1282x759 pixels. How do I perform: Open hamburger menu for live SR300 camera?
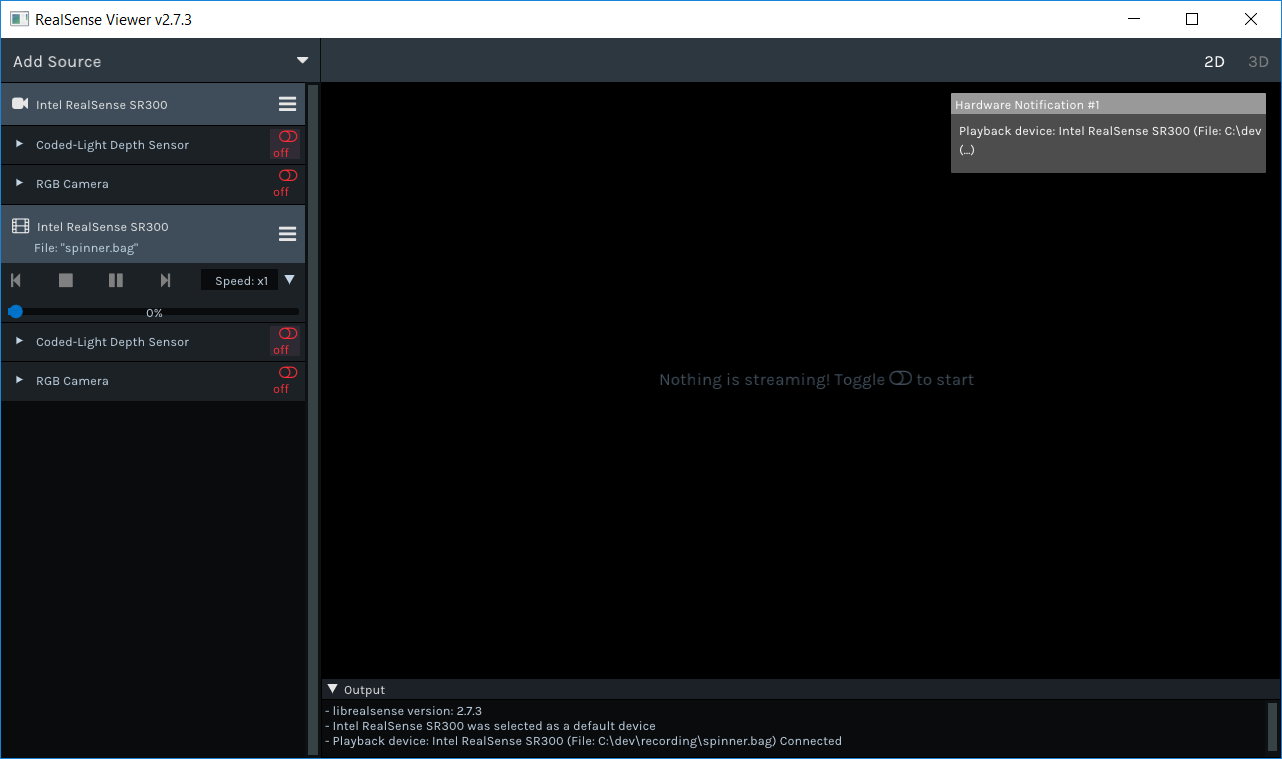[287, 104]
